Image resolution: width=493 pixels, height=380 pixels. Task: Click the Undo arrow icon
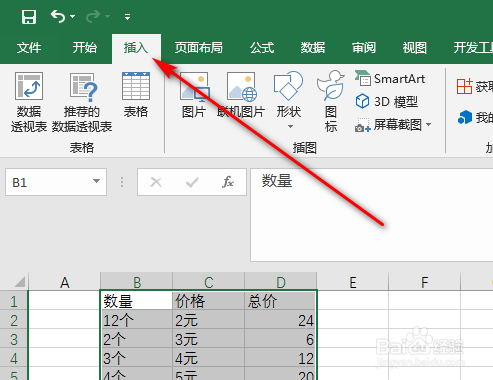tap(58, 16)
